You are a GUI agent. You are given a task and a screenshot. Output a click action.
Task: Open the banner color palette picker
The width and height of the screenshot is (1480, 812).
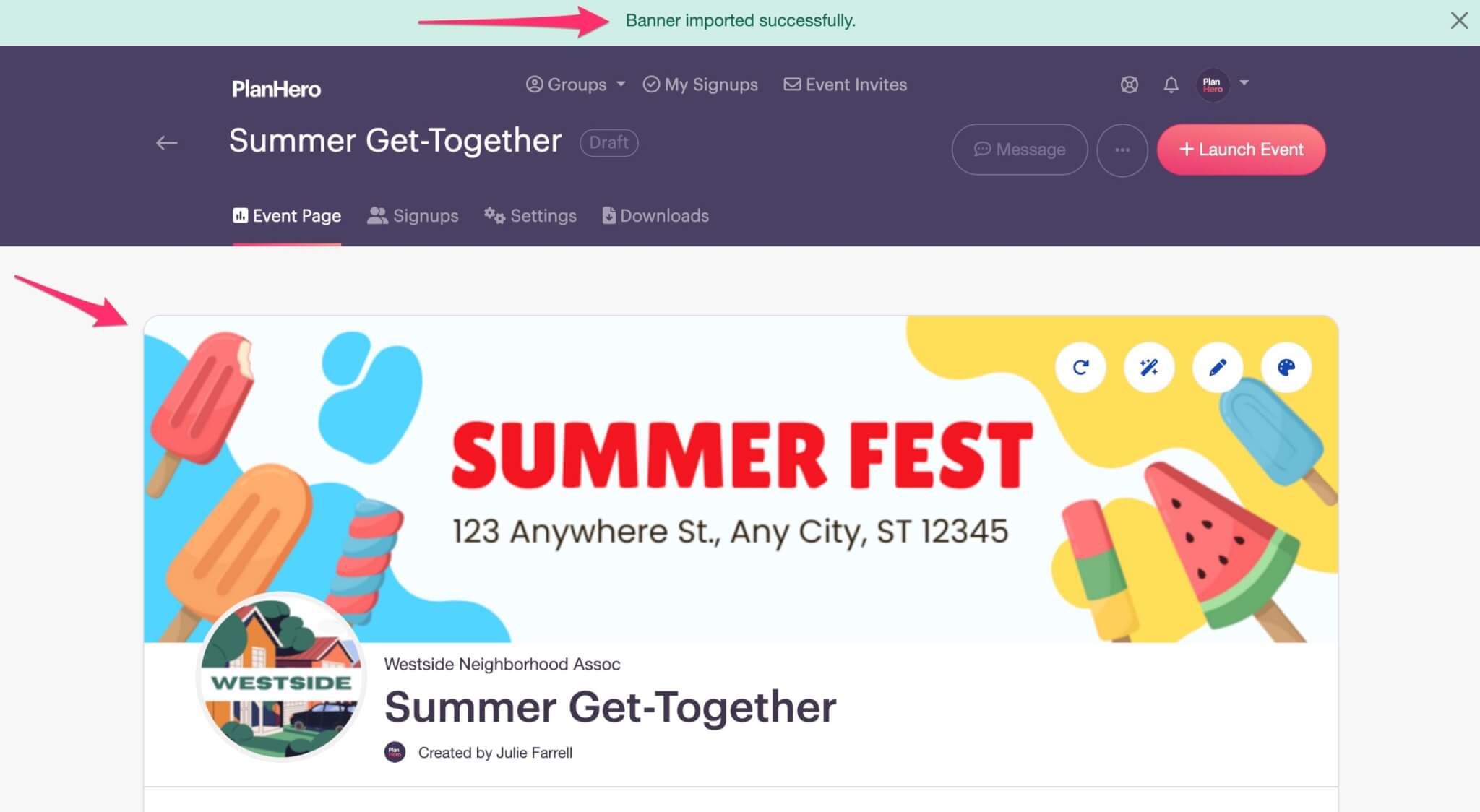(x=1286, y=367)
